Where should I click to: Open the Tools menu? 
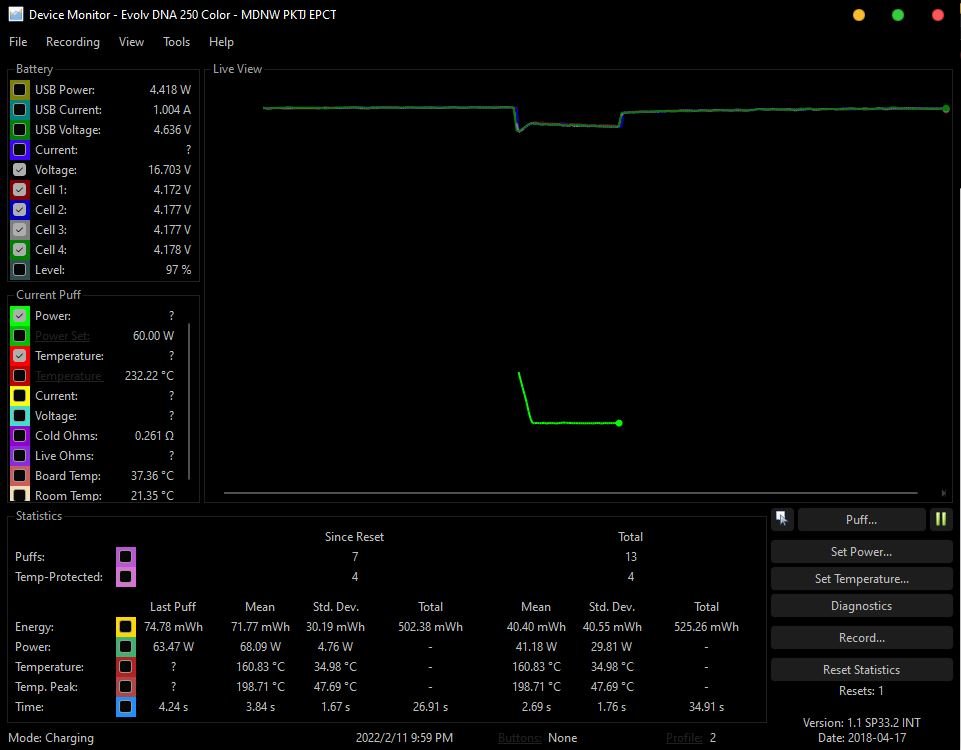(x=176, y=42)
